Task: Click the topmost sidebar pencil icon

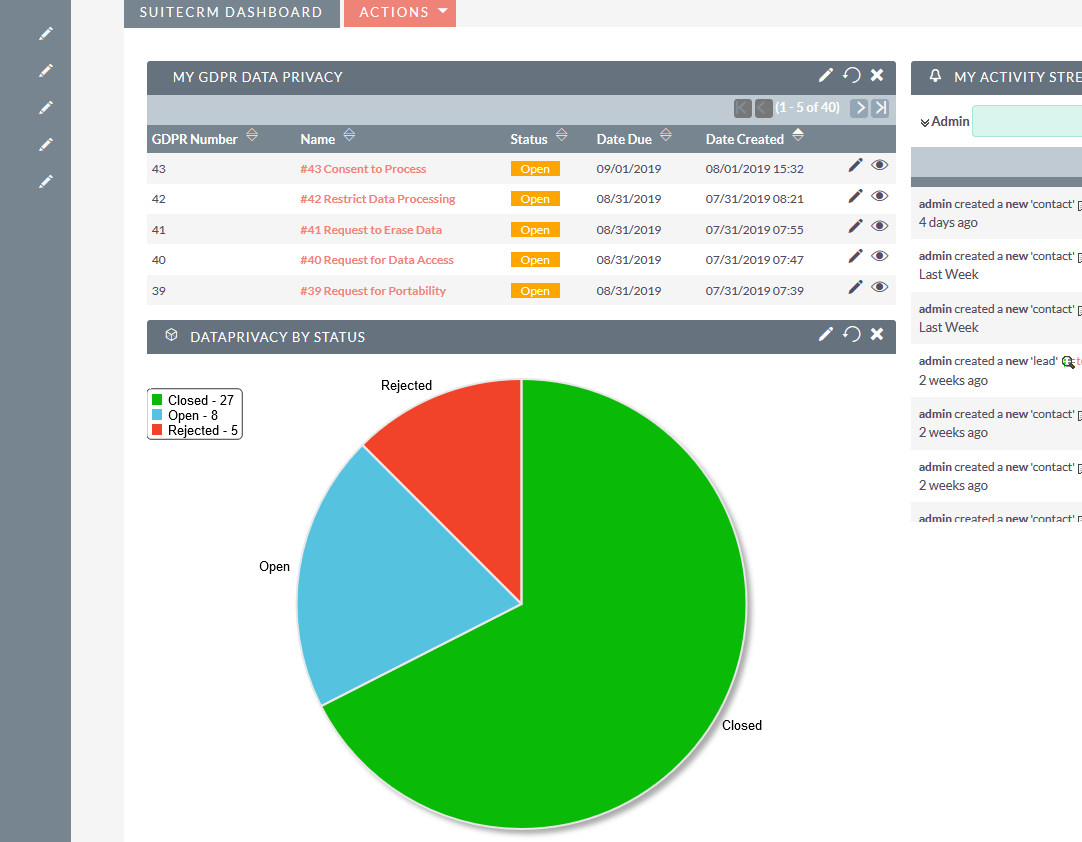Action: (46, 34)
